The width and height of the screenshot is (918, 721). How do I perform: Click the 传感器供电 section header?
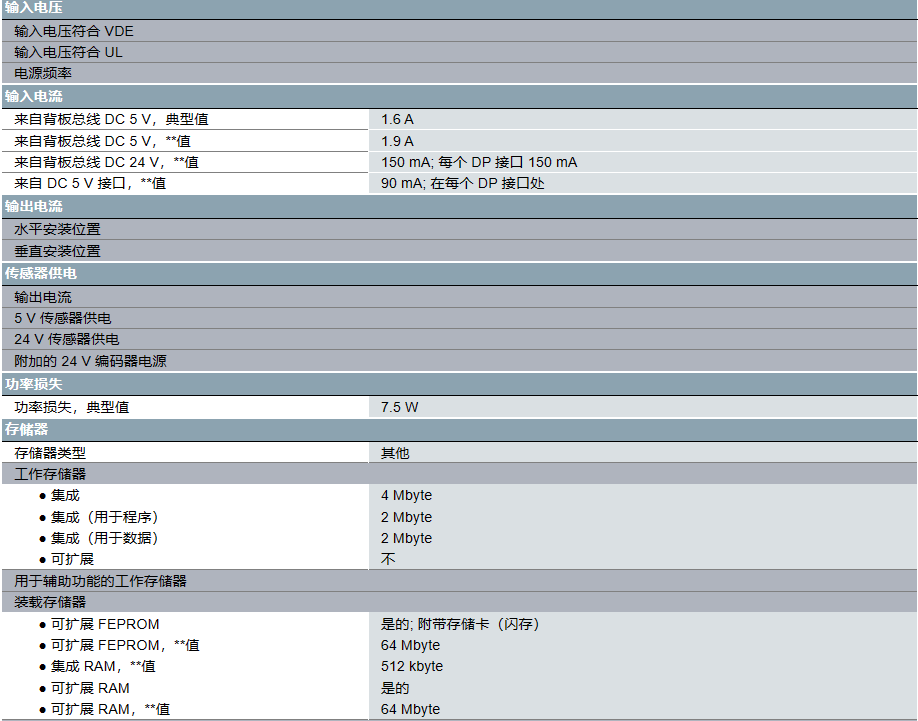(41, 273)
